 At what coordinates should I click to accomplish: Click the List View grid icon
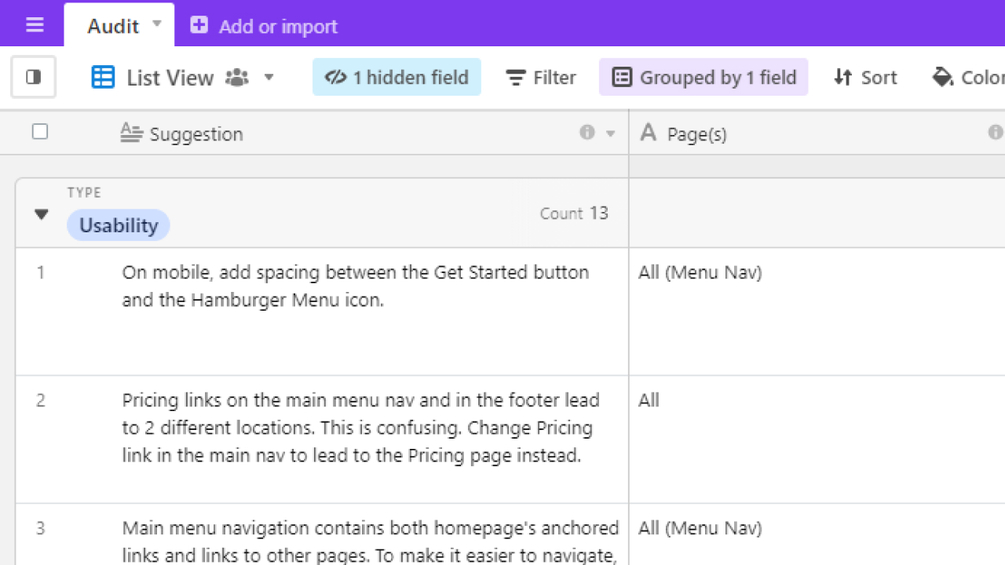103,77
